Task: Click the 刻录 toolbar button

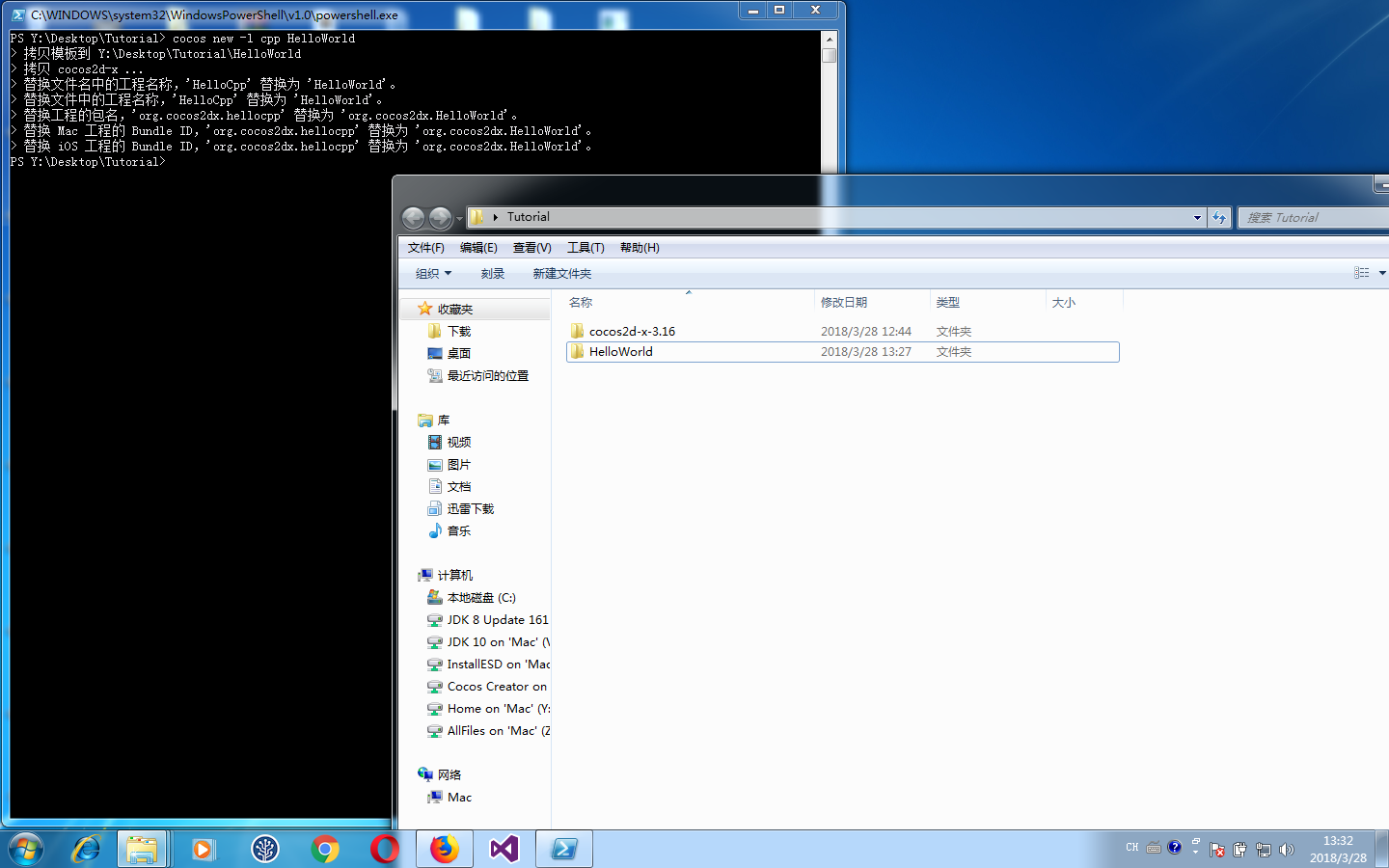Action: 493,274
